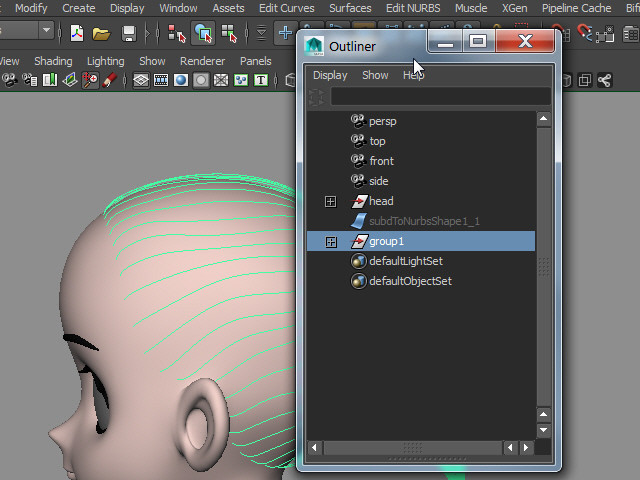Open the Outliner Show menu
Screen dimensions: 640x480
(x=375, y=75)
